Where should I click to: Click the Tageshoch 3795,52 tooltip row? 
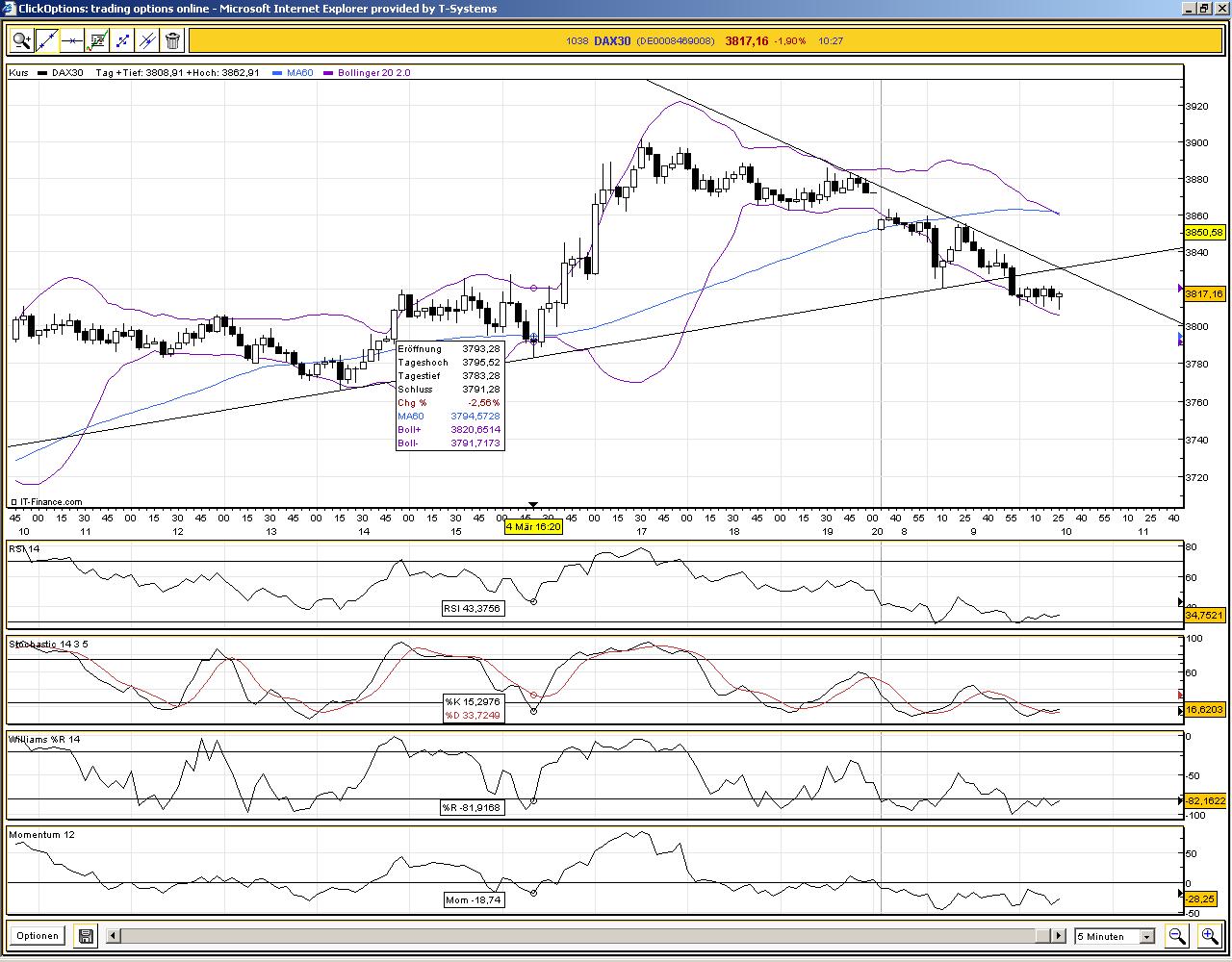(449, 363)
